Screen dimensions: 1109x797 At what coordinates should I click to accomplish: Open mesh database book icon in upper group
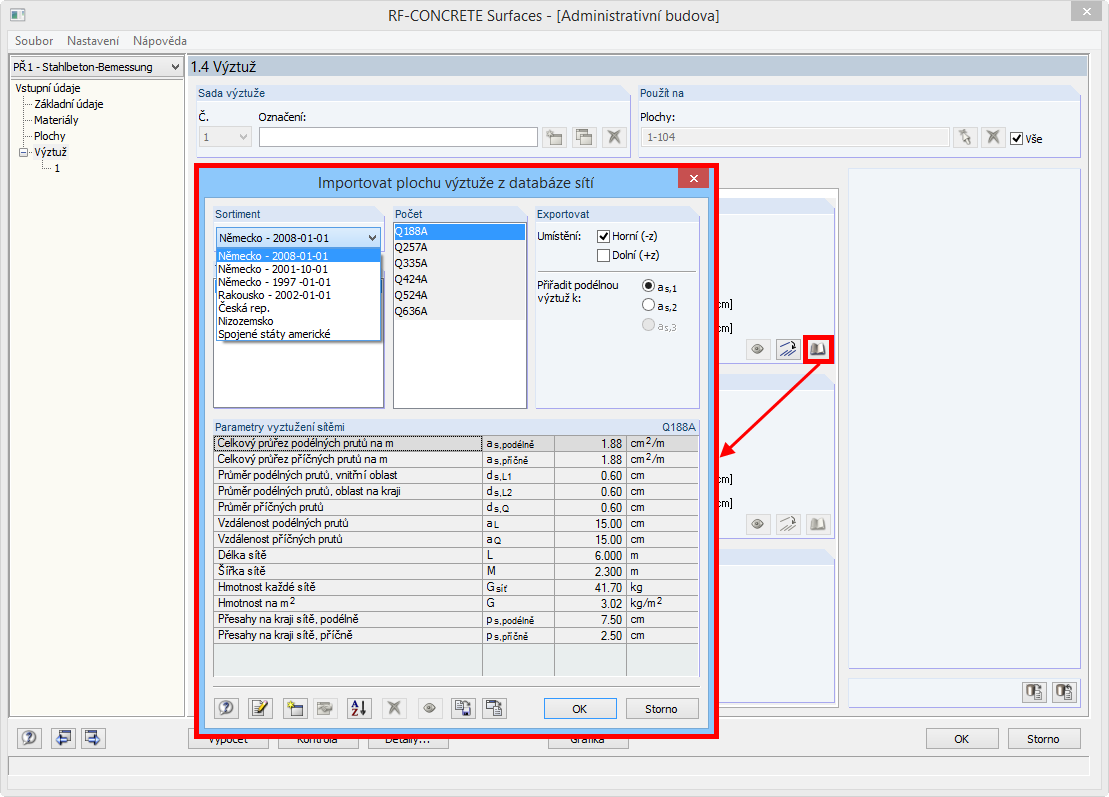(x=818, y=349)
